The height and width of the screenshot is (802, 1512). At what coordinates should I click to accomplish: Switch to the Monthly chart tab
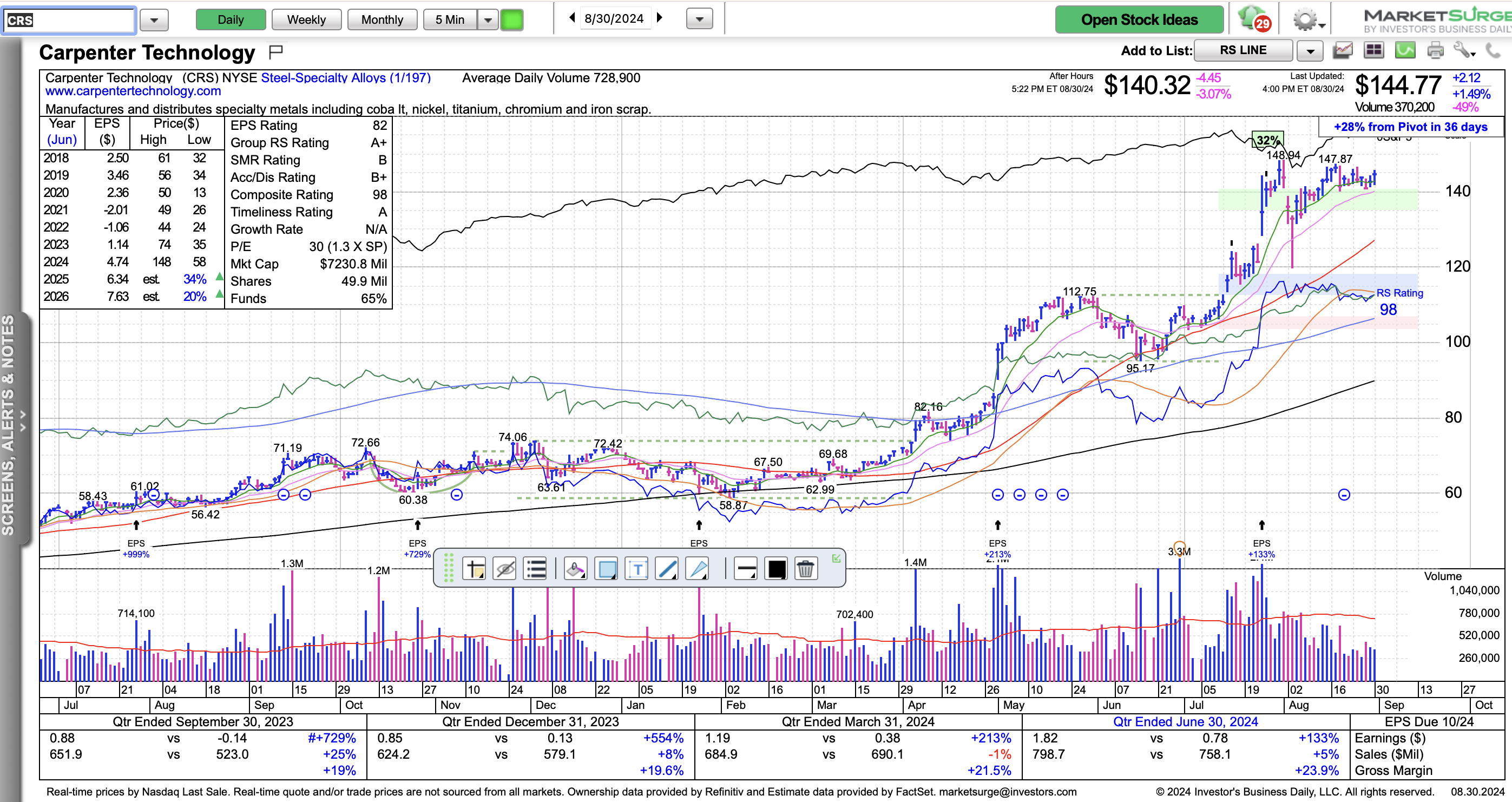[x=382, y=20]
